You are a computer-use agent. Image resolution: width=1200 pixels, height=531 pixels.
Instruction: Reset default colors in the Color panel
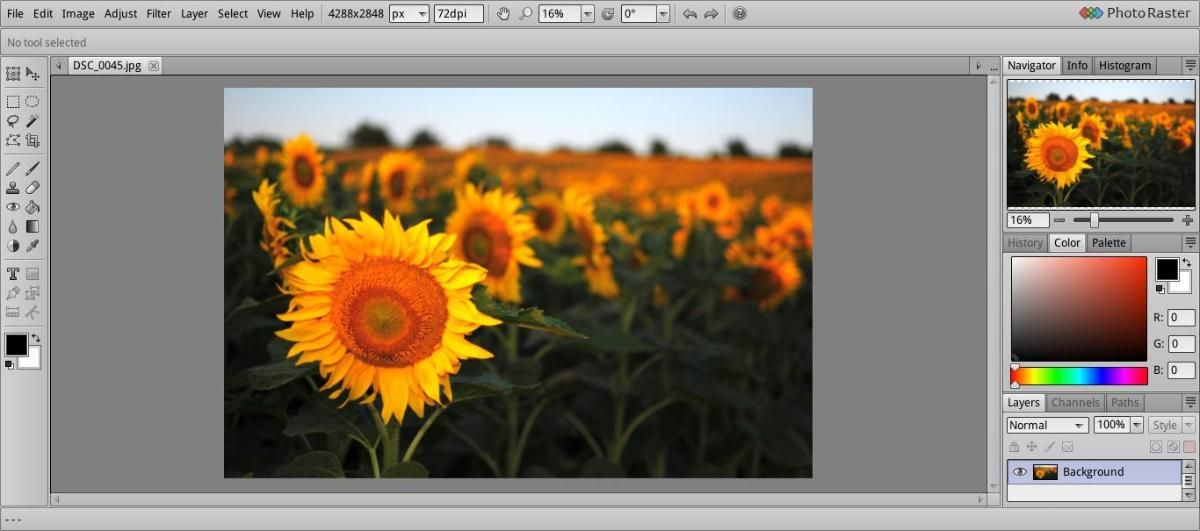point(1160,289)
